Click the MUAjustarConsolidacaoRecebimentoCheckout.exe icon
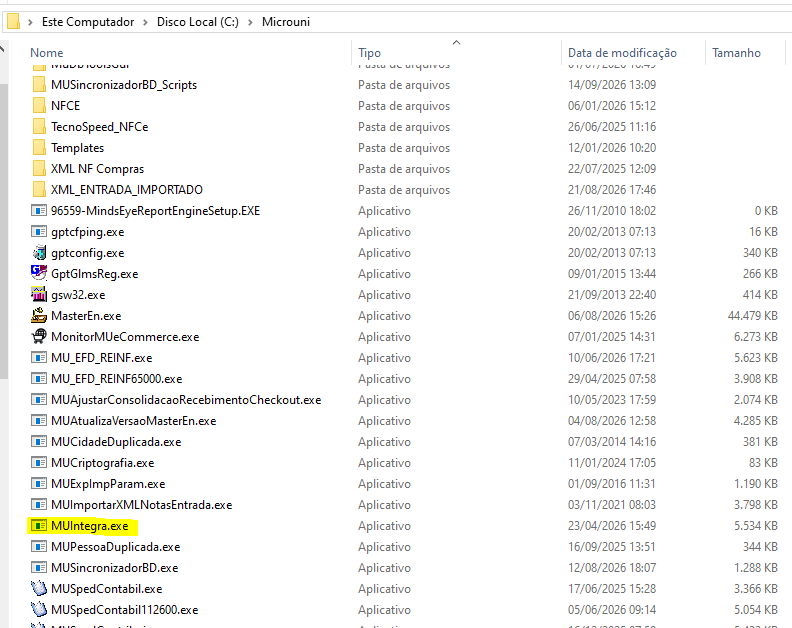Image resolution: width=792 pixels, height=628 pixels. (x=39, y=400)
